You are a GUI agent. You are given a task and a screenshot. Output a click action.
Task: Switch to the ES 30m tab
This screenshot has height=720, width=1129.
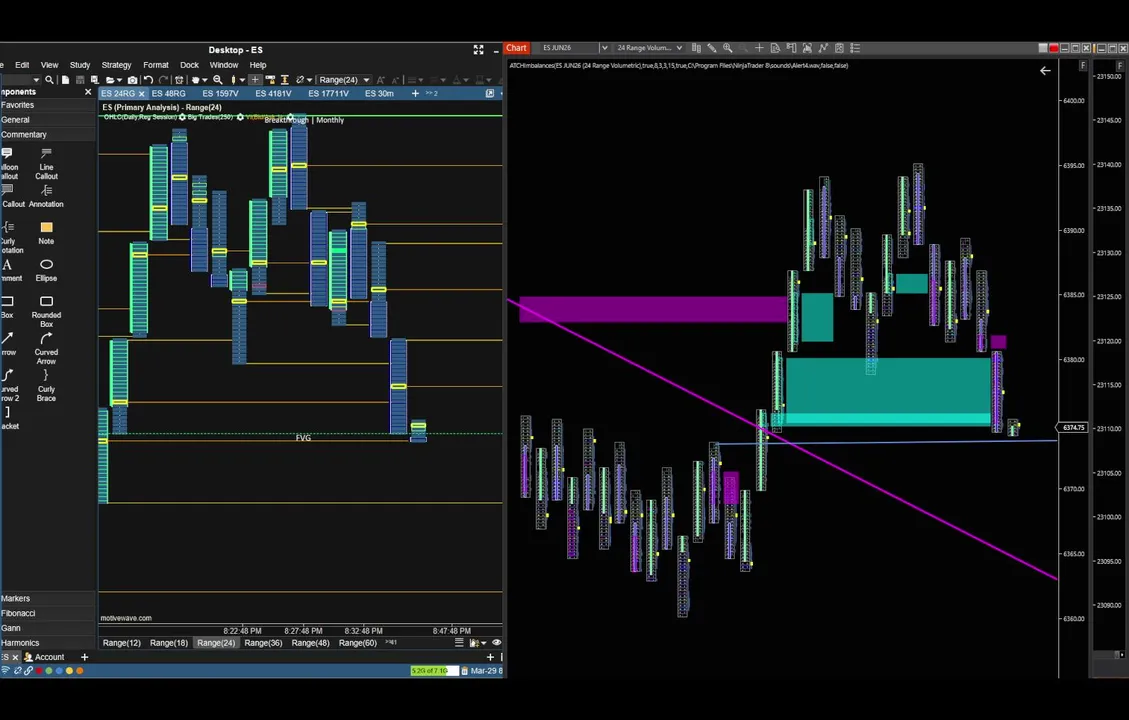pos(379,94)
